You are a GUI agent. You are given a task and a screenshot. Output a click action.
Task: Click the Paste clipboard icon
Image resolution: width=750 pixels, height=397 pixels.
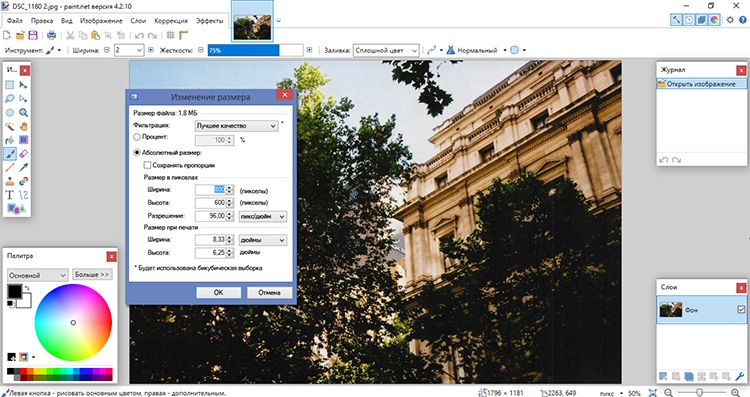[x=95, y=35]
